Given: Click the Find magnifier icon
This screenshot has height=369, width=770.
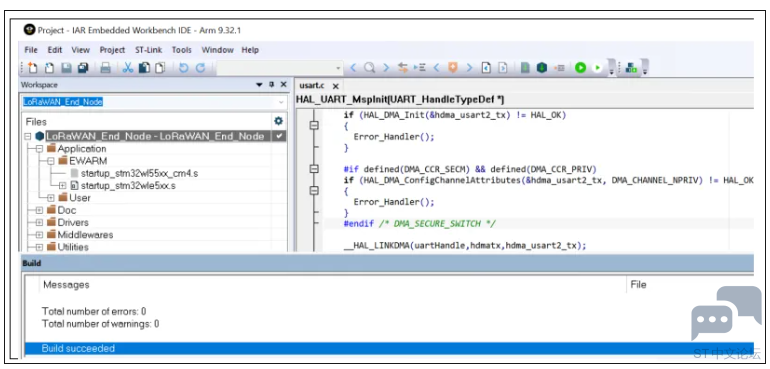Looking at the screenshot, I should tap(369, 68).
